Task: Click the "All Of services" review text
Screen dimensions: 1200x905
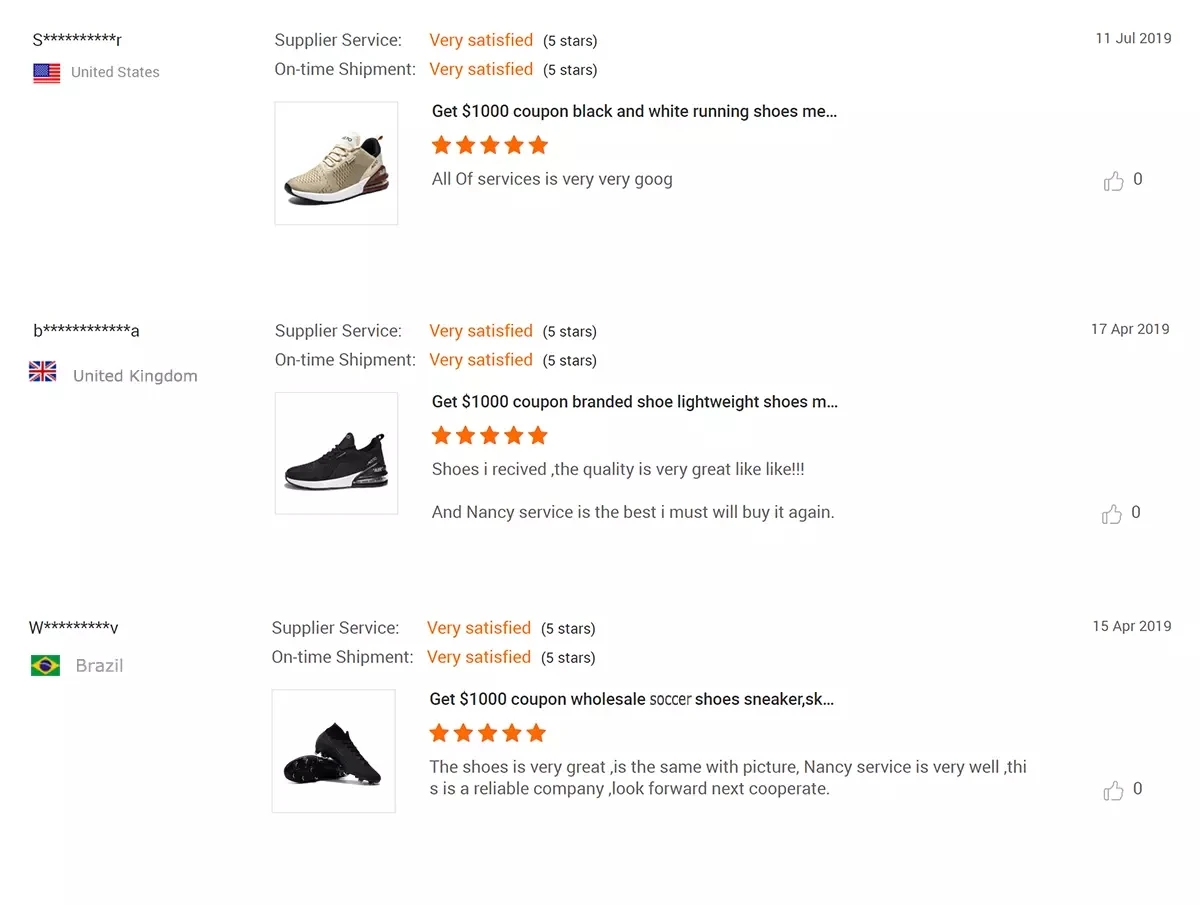Action: pos(552,180)
